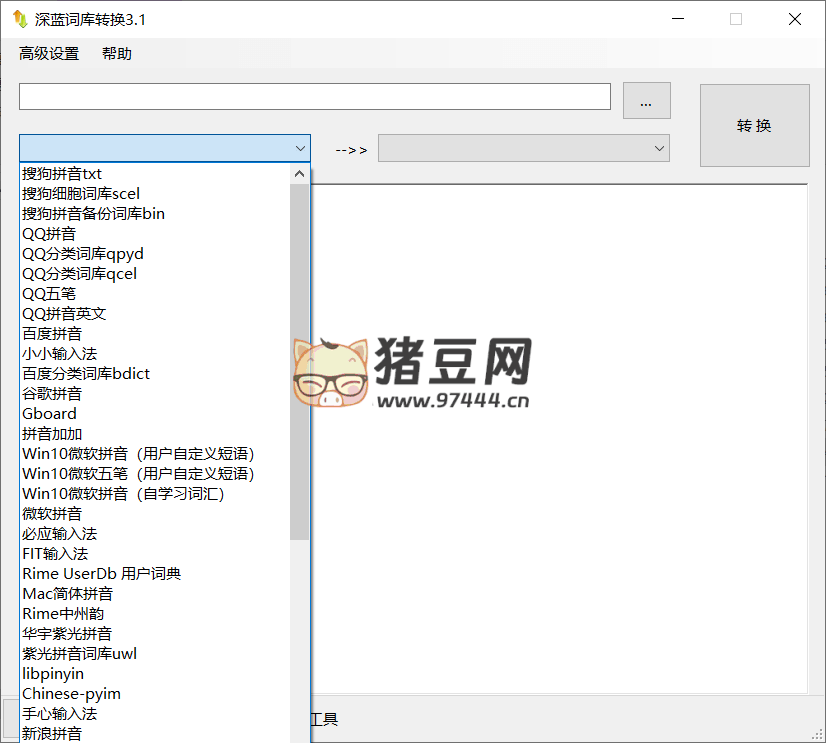Select 紫光拼音词库uwl
Viewport: 826px width, 743px height.
155,654
